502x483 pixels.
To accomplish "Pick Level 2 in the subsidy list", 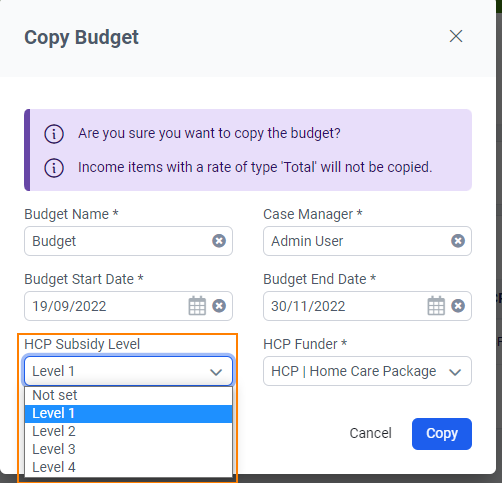I will coord(128,432).
